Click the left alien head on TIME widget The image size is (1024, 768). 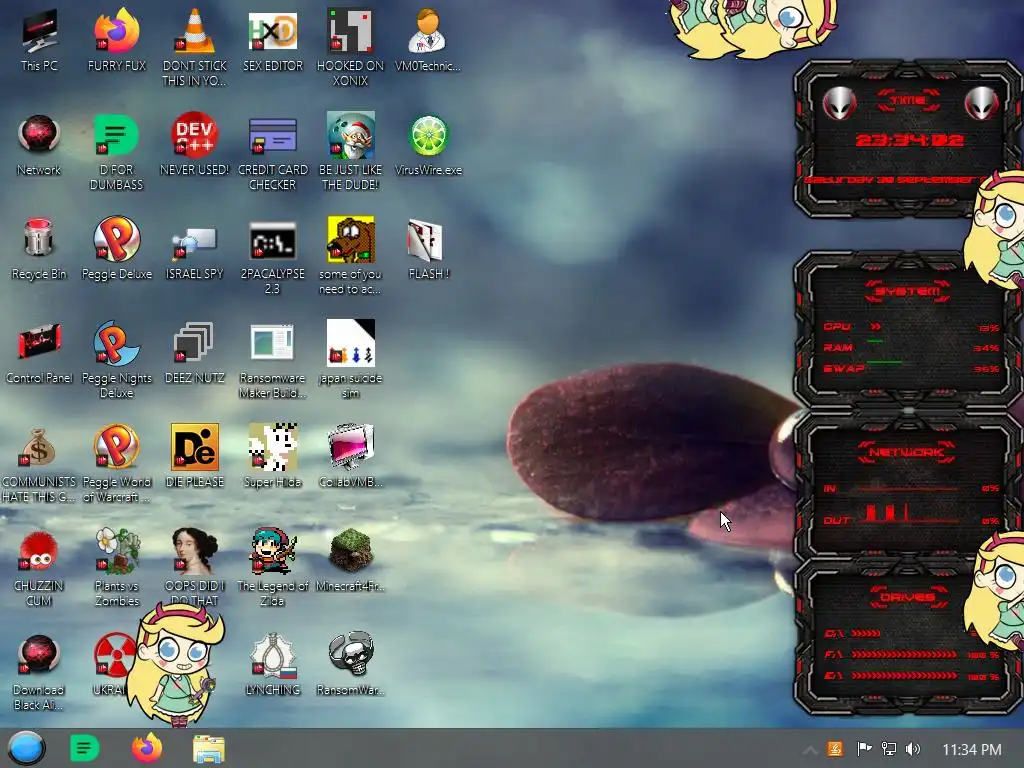tap(839, 103)
